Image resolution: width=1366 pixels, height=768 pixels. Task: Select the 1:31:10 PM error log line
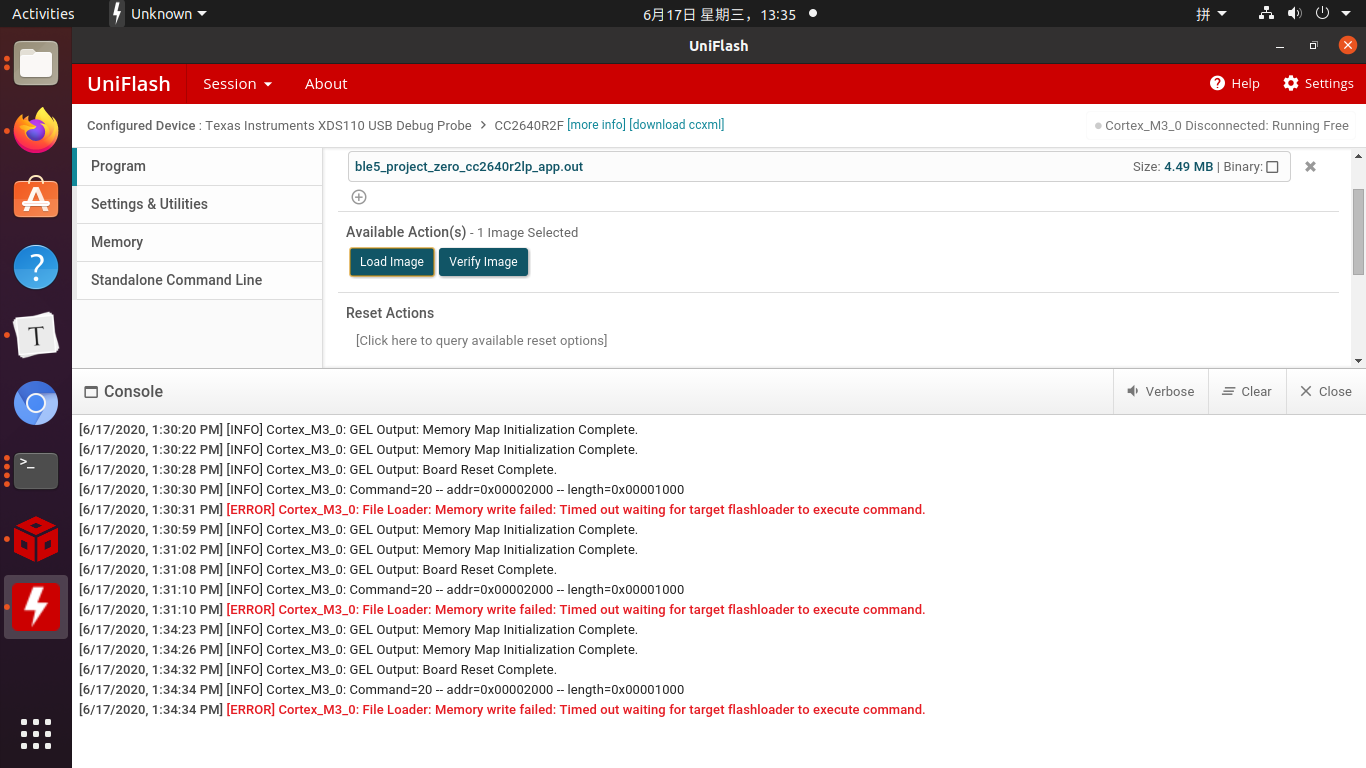point(502,610)
